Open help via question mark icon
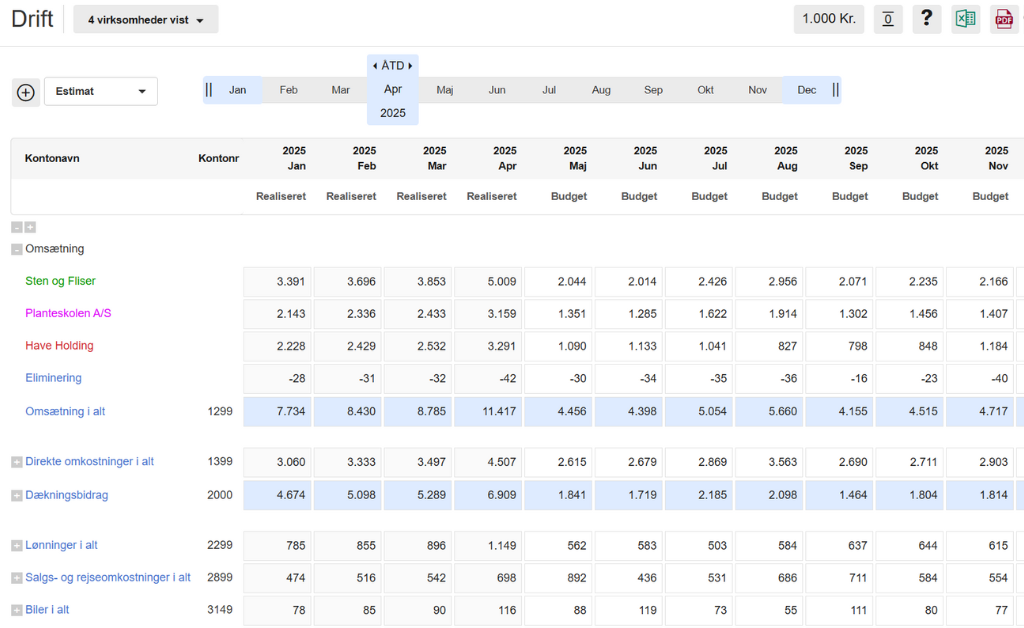Viewport: 1024px width, 628px height. (x=926, y=19)
